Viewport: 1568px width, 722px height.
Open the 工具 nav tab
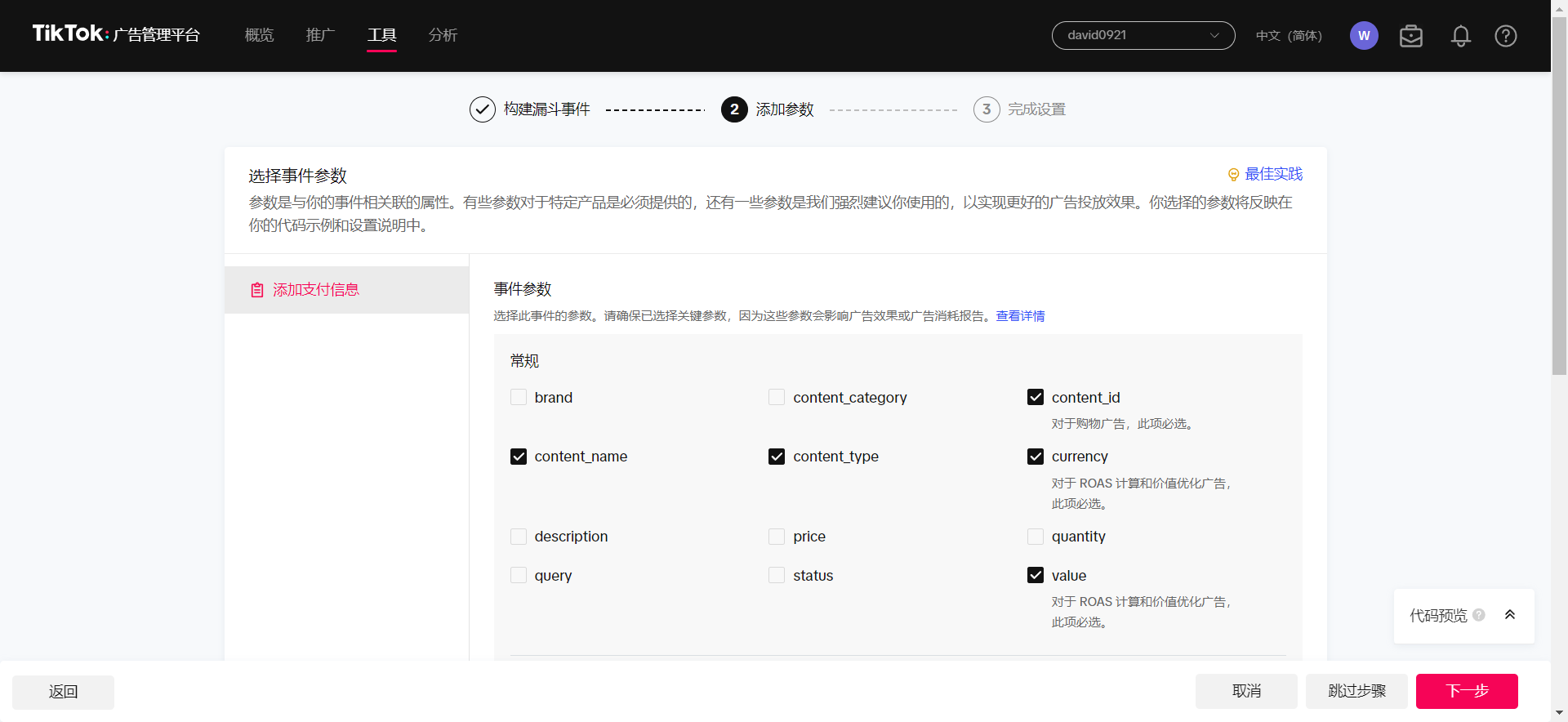click(x=381, y=35)
